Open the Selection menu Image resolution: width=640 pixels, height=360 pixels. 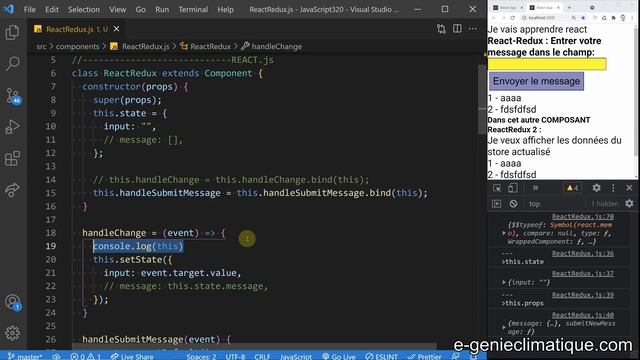pyautogui.click(x=84, y=9)
